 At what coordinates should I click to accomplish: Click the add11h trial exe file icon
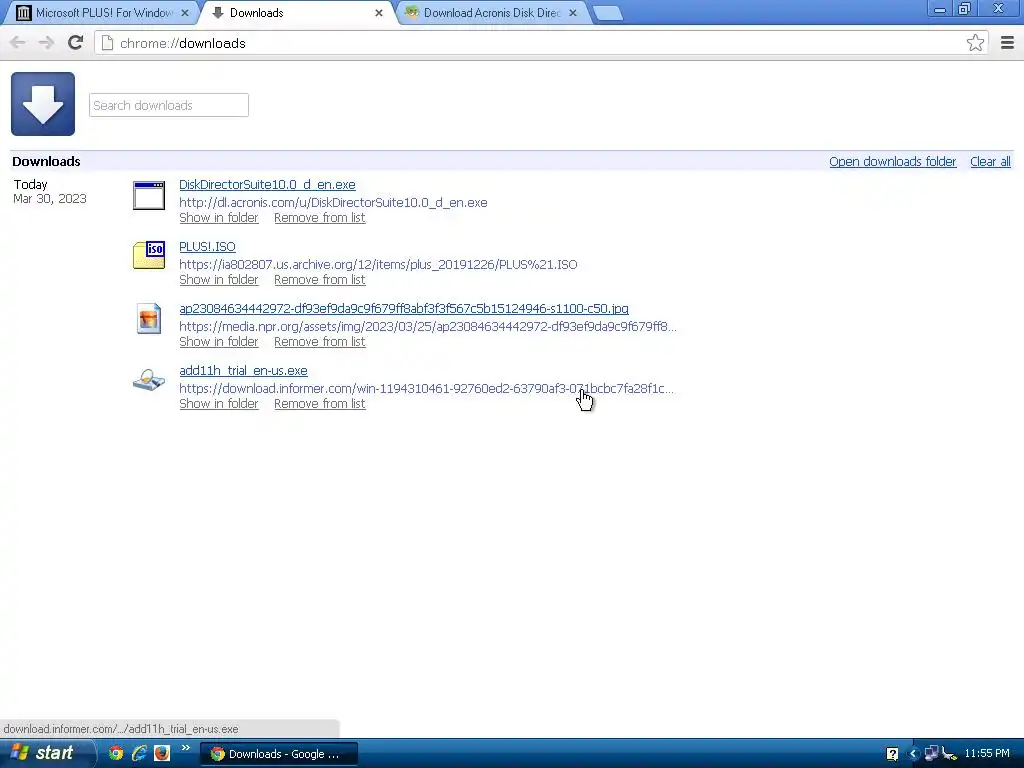(x=149, y=379)
